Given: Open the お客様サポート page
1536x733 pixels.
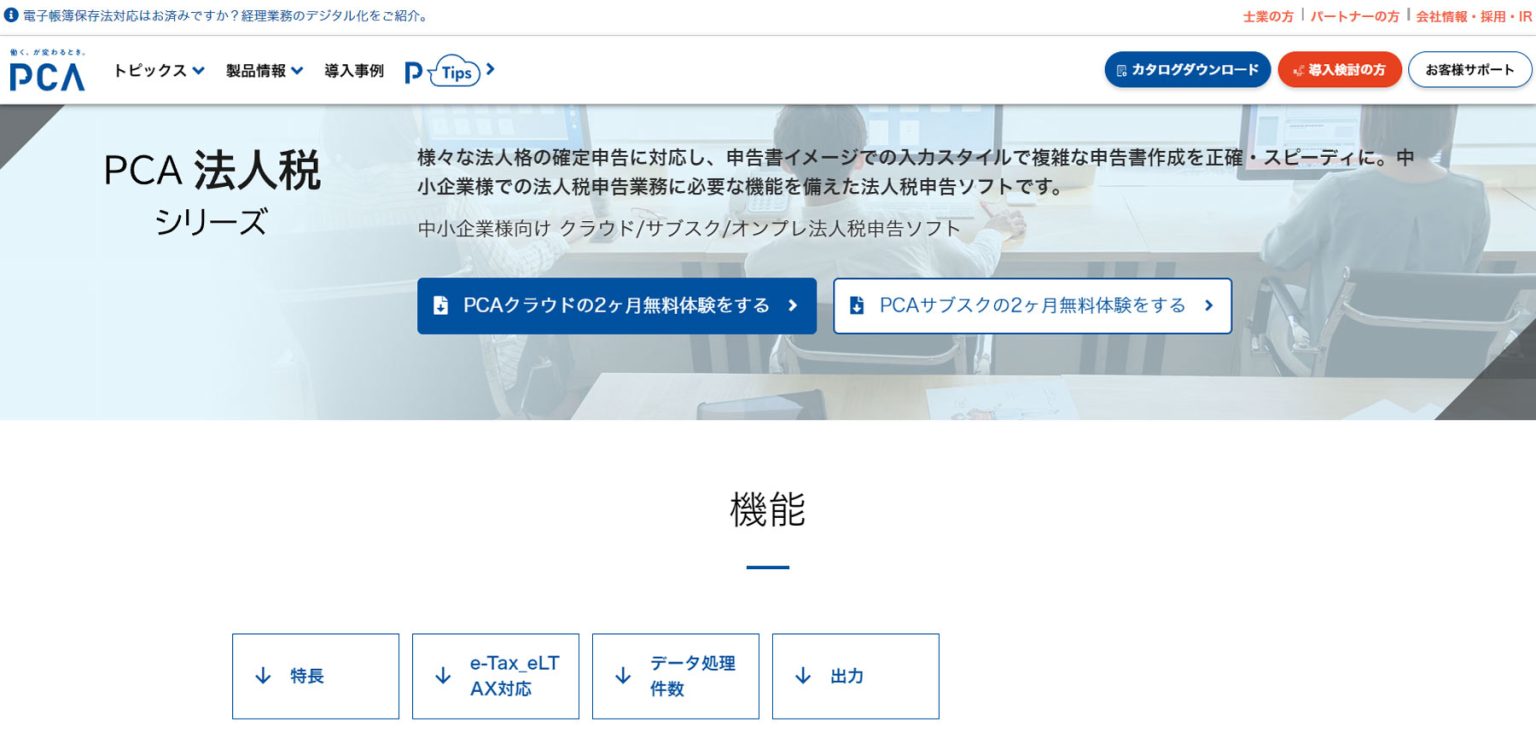Looking at the screenshot, I should click(1469, 70).
